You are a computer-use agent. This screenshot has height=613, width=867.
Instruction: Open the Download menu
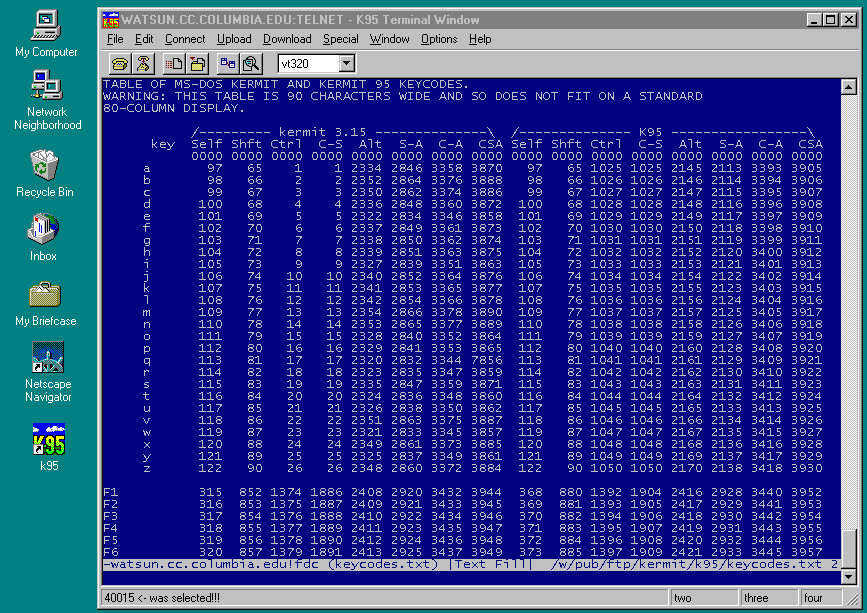[x=287, y=39]
